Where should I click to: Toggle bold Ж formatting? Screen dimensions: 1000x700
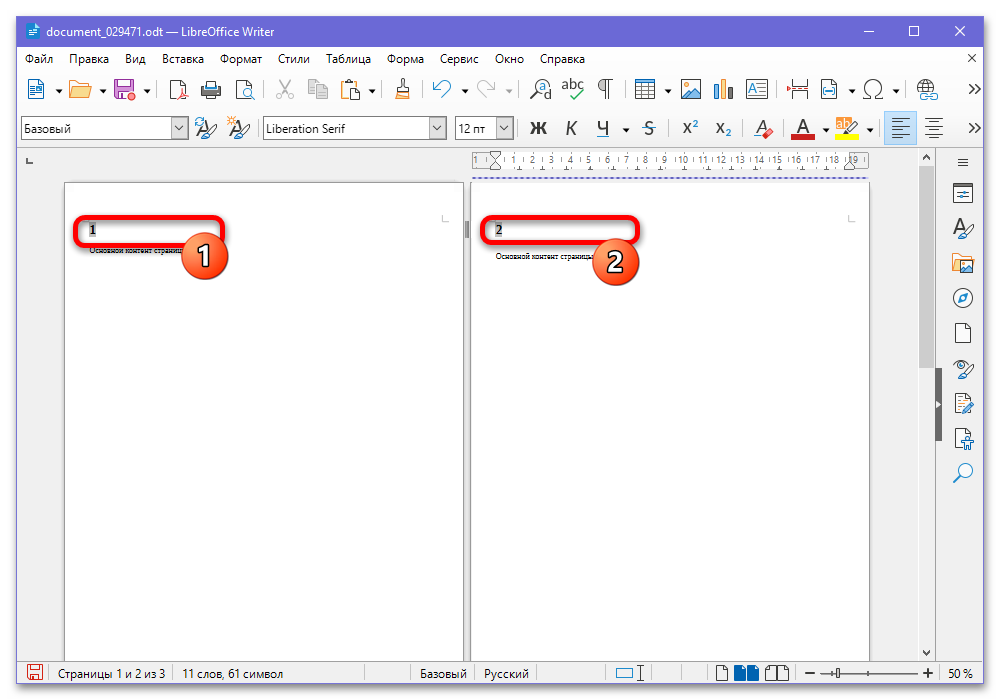coord(538,129)
